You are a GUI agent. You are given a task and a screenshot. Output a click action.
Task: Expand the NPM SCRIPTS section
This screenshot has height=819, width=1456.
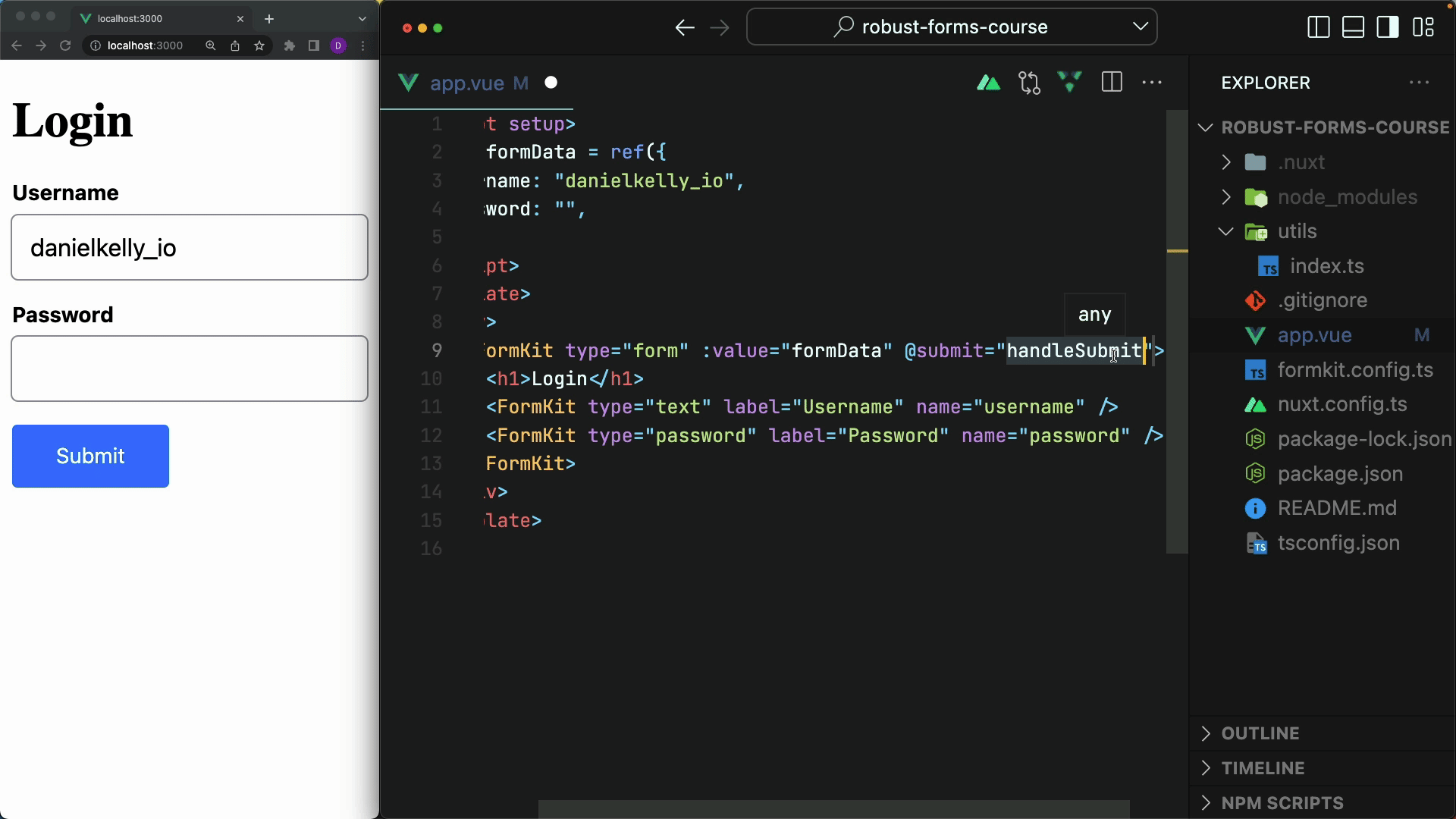coord(1323,802)
